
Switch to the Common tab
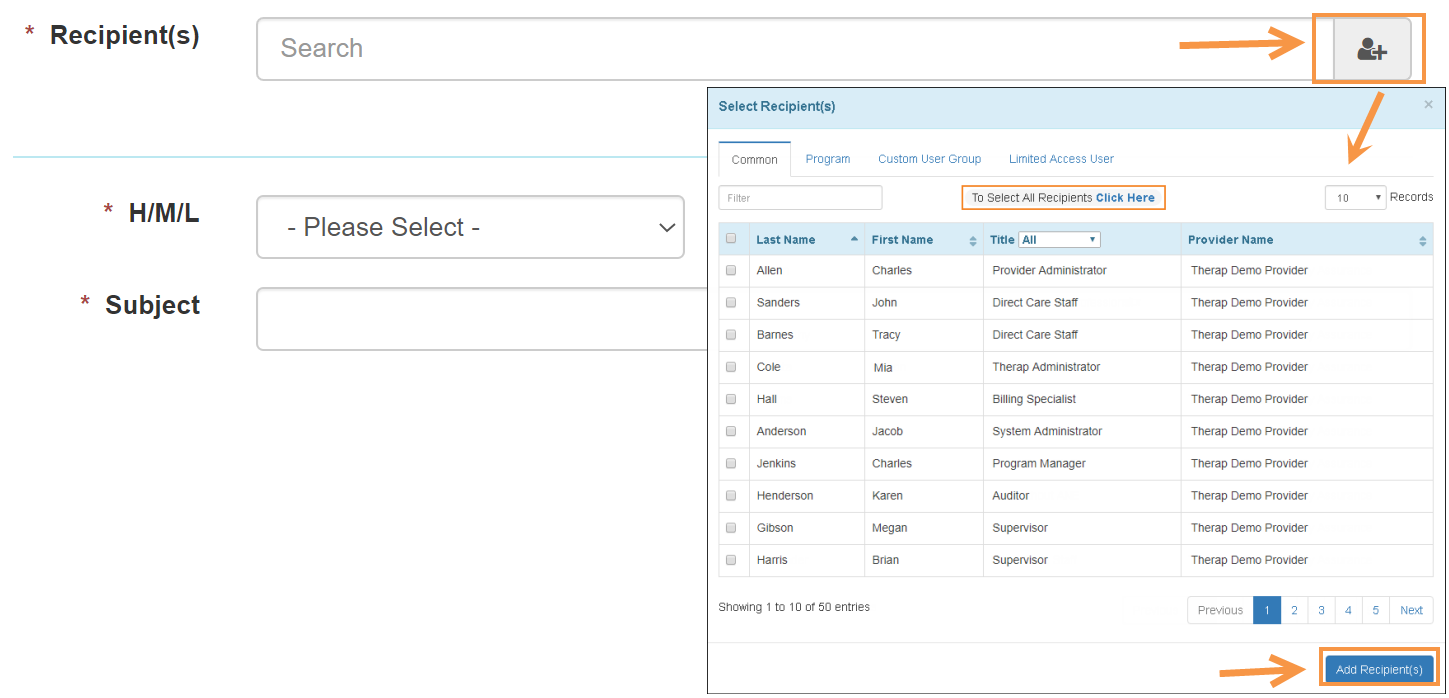[754, 160]
